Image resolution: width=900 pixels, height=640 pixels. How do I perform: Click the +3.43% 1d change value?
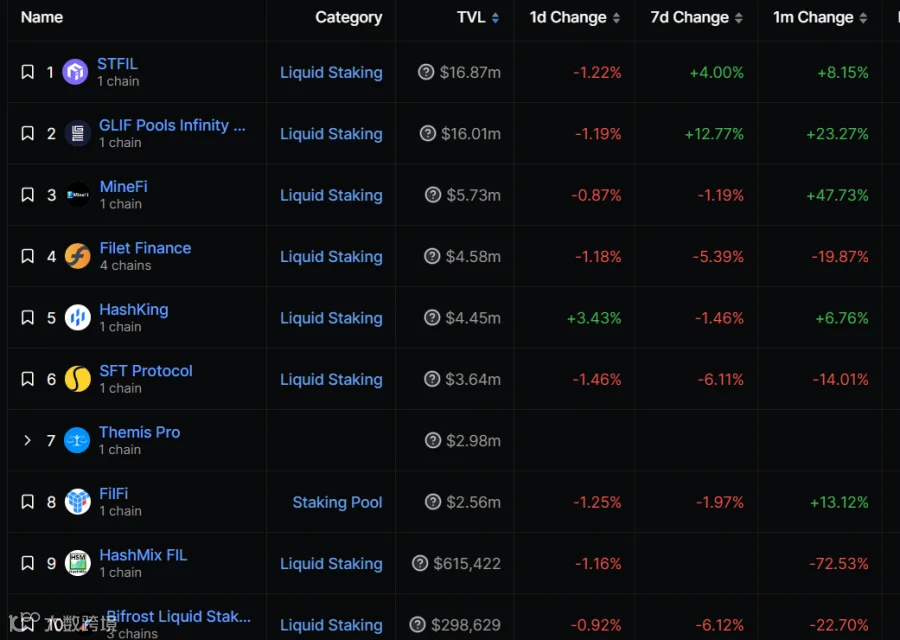tap(594, 318)
